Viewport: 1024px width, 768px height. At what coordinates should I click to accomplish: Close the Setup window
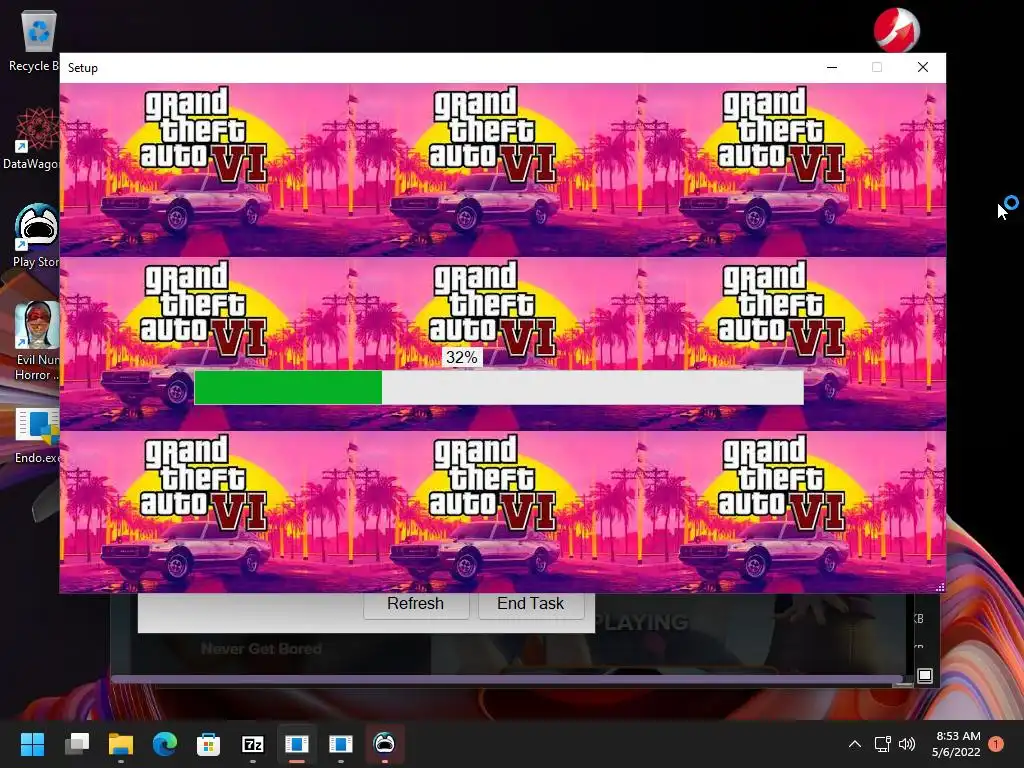click(923, 67)
